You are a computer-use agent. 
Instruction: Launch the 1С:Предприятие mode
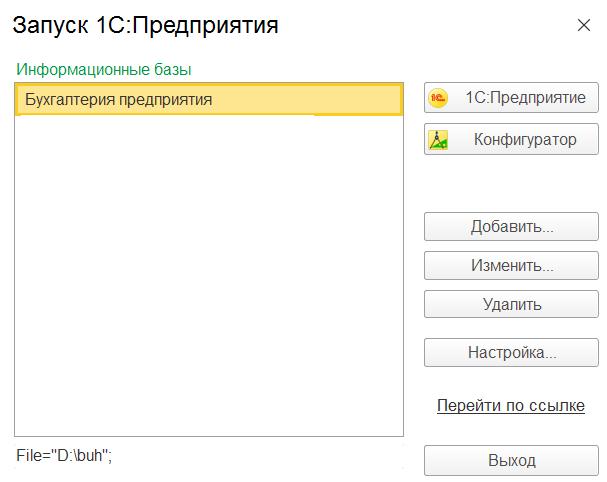click(x=511, y=98)
